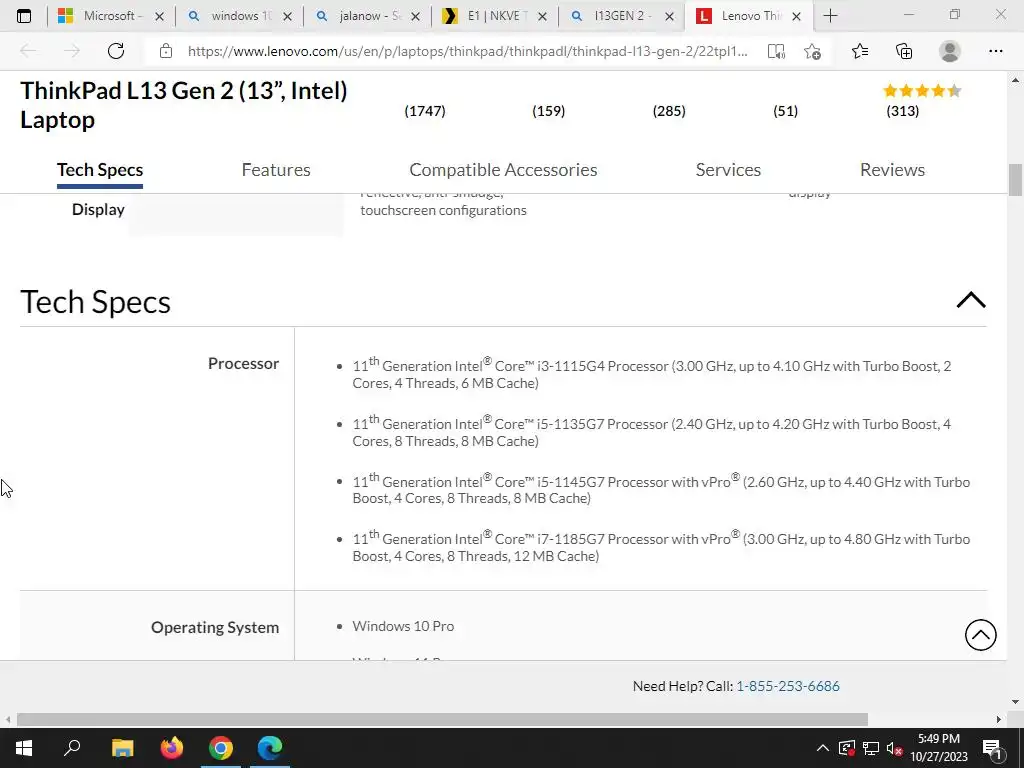This screenshot has width=1024, height=768.
Task: Click the Windows 10 Pro entry
Action: click(x=403, y=626)
